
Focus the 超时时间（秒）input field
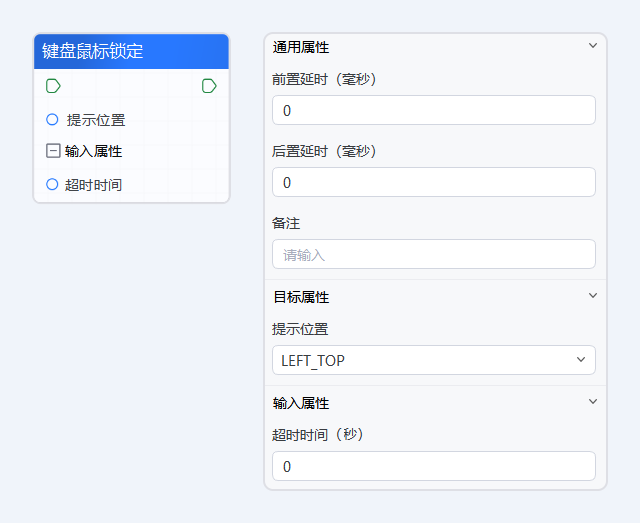click(x=433, y=466)
